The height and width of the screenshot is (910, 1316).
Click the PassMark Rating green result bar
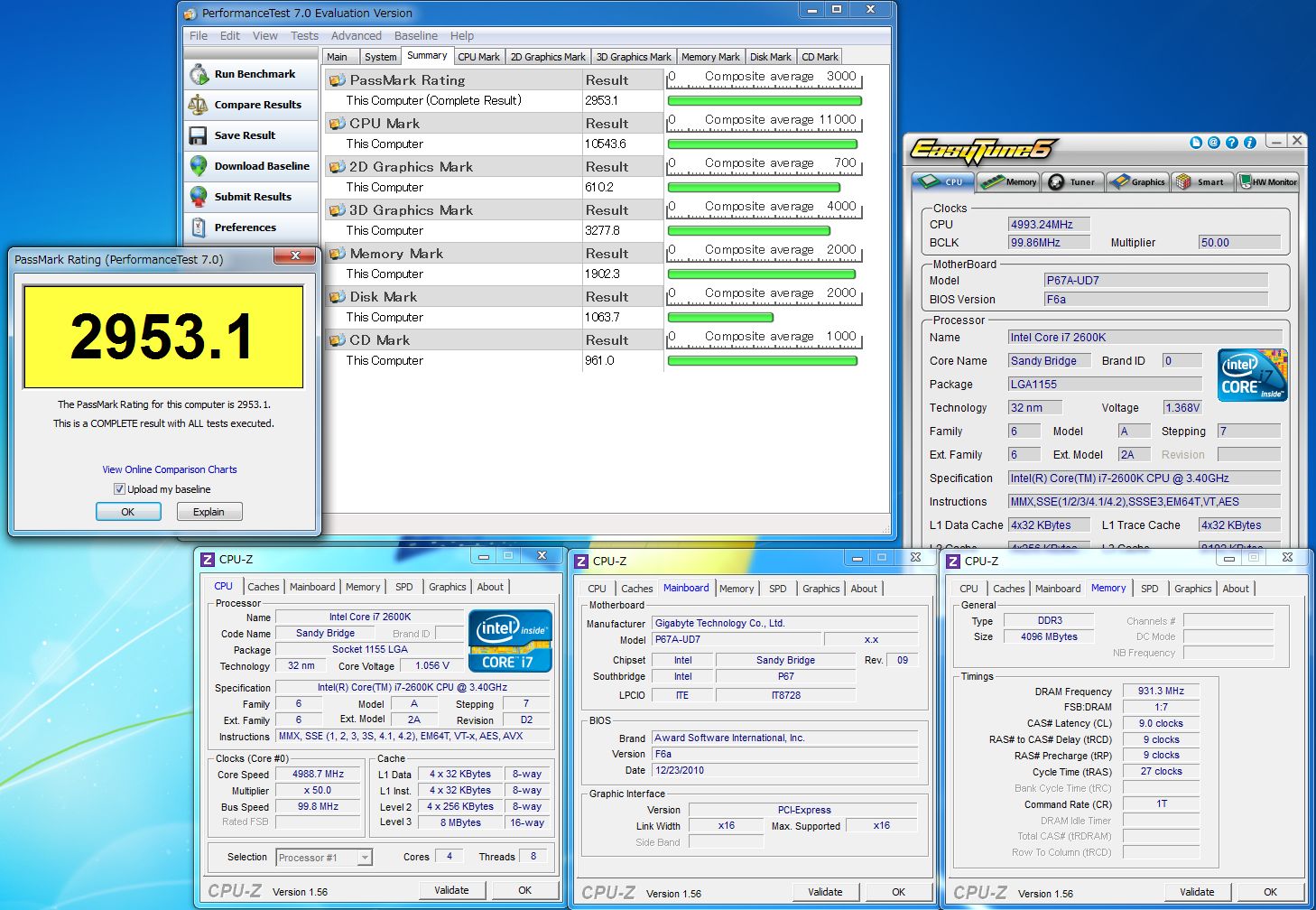click(x=765, y=101)
